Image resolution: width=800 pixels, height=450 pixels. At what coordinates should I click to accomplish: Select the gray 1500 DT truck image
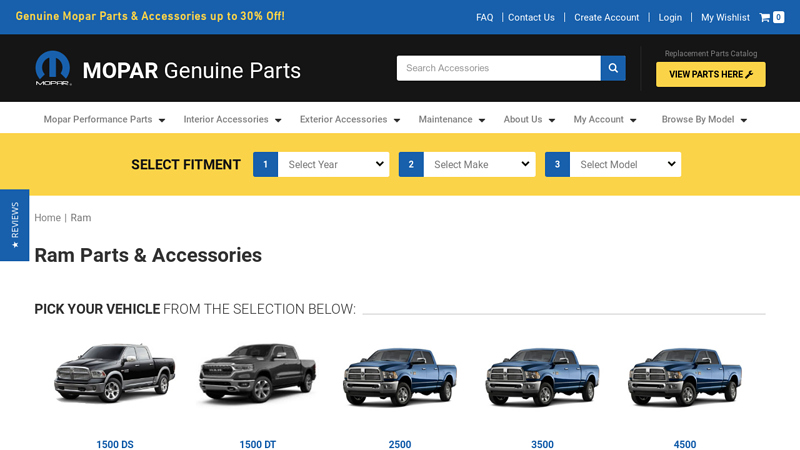coord(257,373)
